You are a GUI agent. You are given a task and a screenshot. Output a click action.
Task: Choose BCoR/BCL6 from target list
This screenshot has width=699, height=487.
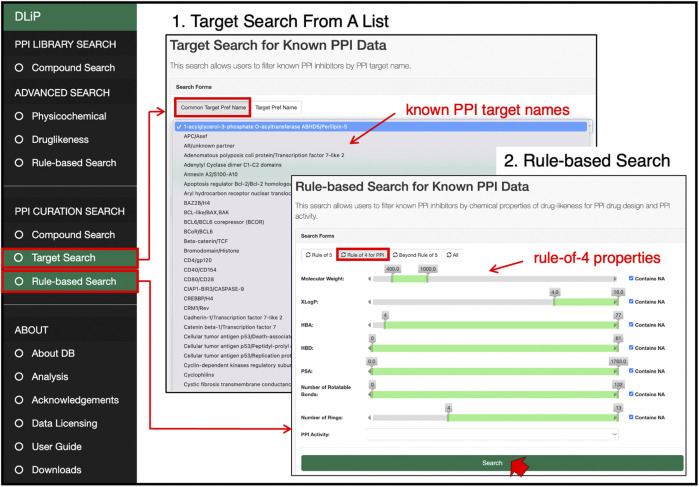[198, 231]
